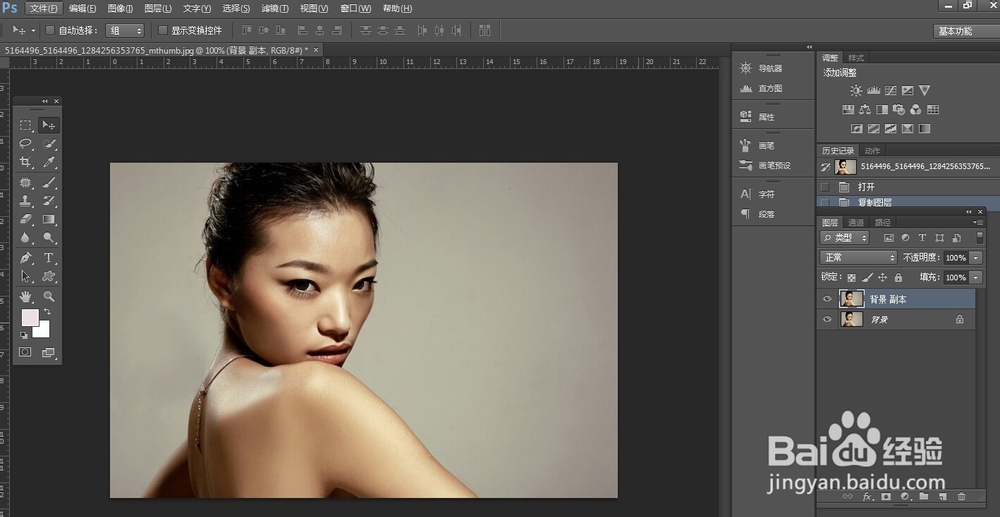
Task: Switch to the 通道 tab
Action: click(x=856, y=222)
